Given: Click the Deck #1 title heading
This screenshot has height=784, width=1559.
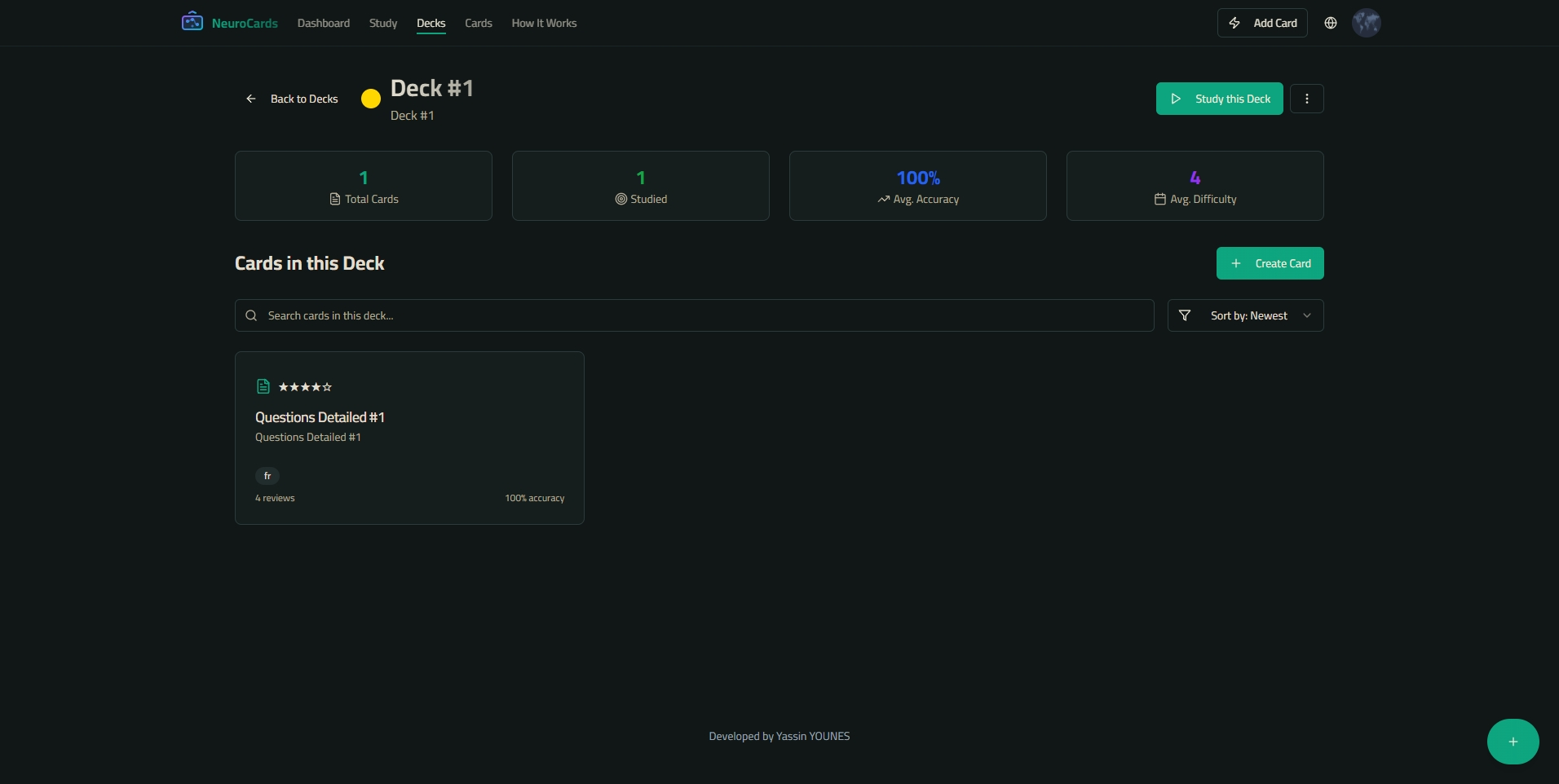Looking at the screenshot, I should [x=432, y=88].
